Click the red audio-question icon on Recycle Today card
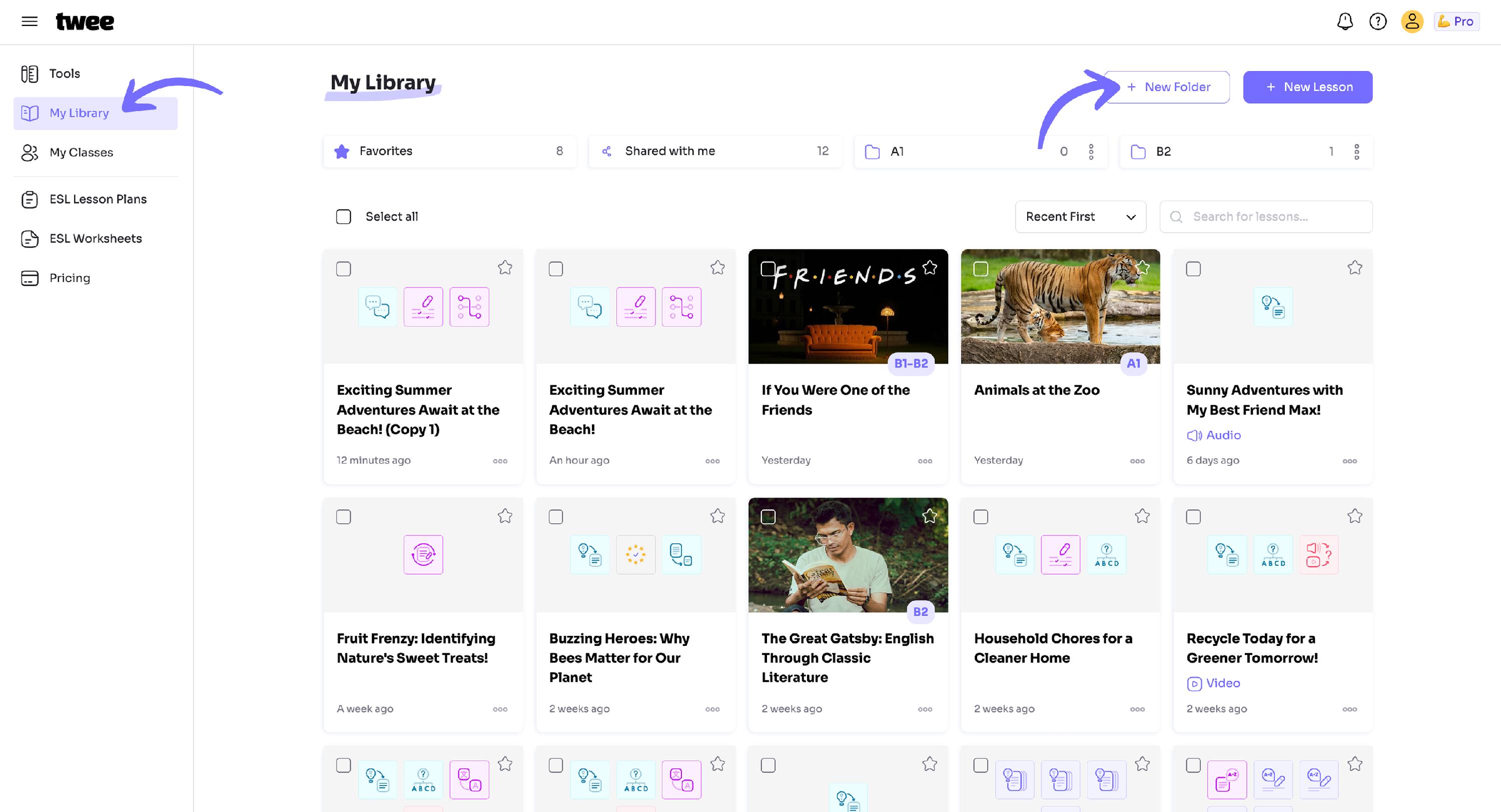The width and height of the screenshot is (1501, 812). tap(1318, 555)
